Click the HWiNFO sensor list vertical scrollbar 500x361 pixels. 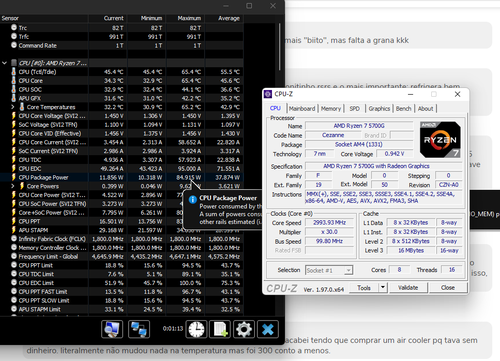(x=280, y=47)
